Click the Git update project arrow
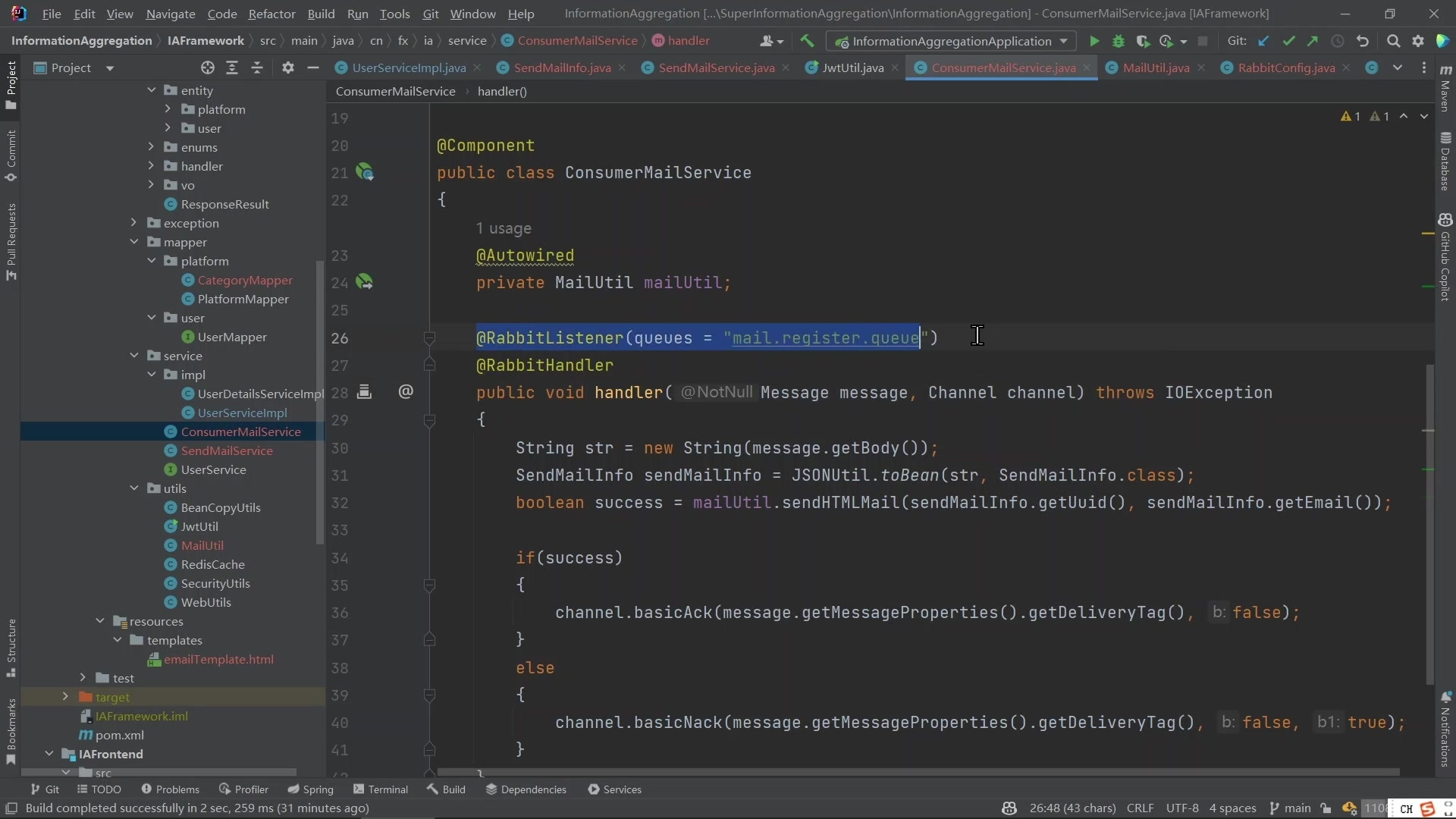The height and width of the screenshot is (819, 1456). (1263, 41)
